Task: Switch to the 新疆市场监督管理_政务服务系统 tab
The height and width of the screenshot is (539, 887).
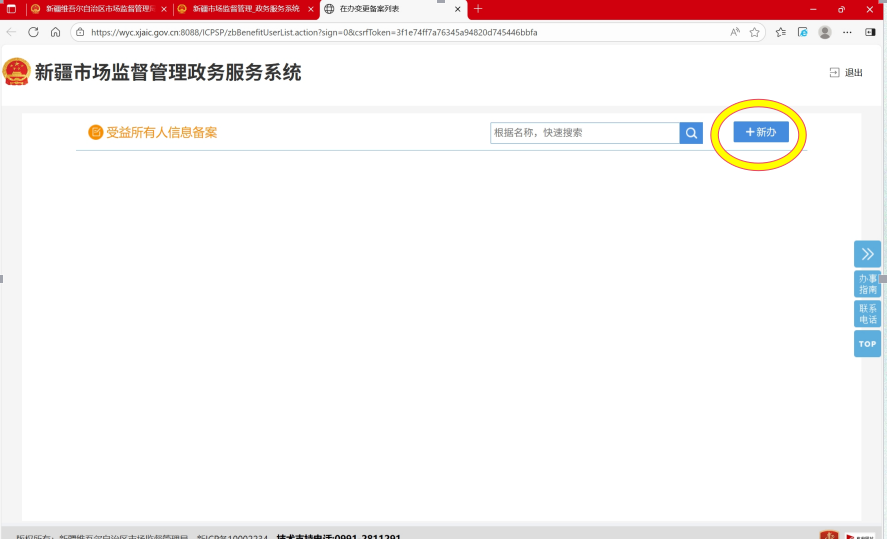Action: click(x=245, y=9)
